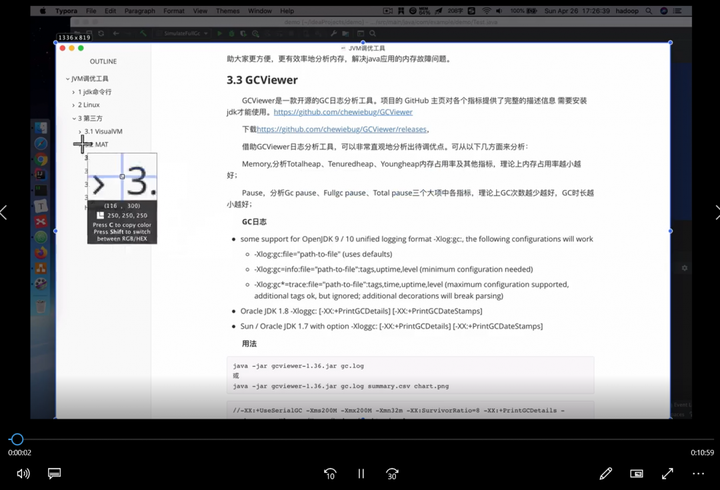Expand the 3.1 VisualVM outline entry
The image size is (720, 490).
tap(80, 131)
